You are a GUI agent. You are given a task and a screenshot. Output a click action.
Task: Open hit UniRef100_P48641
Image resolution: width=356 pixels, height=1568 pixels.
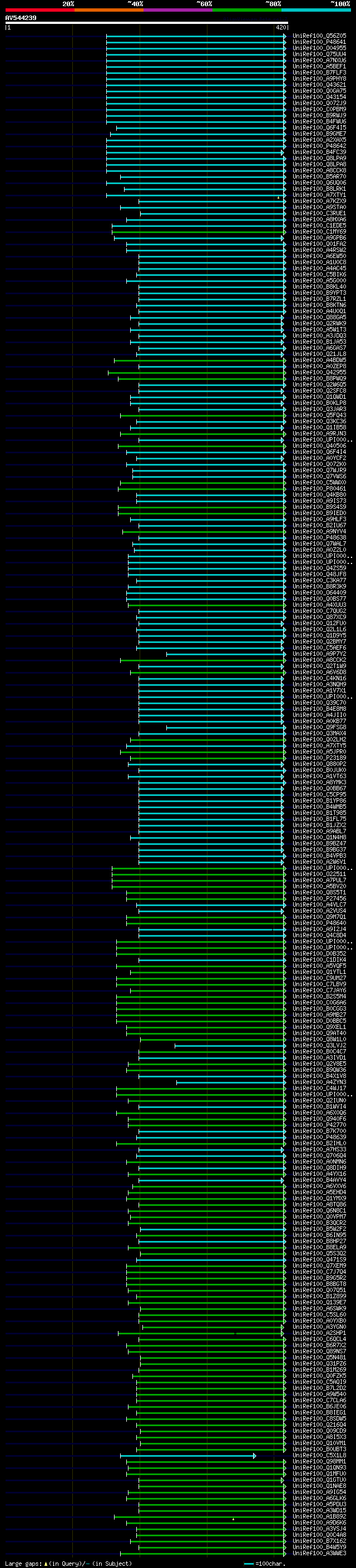coord(319,42)
